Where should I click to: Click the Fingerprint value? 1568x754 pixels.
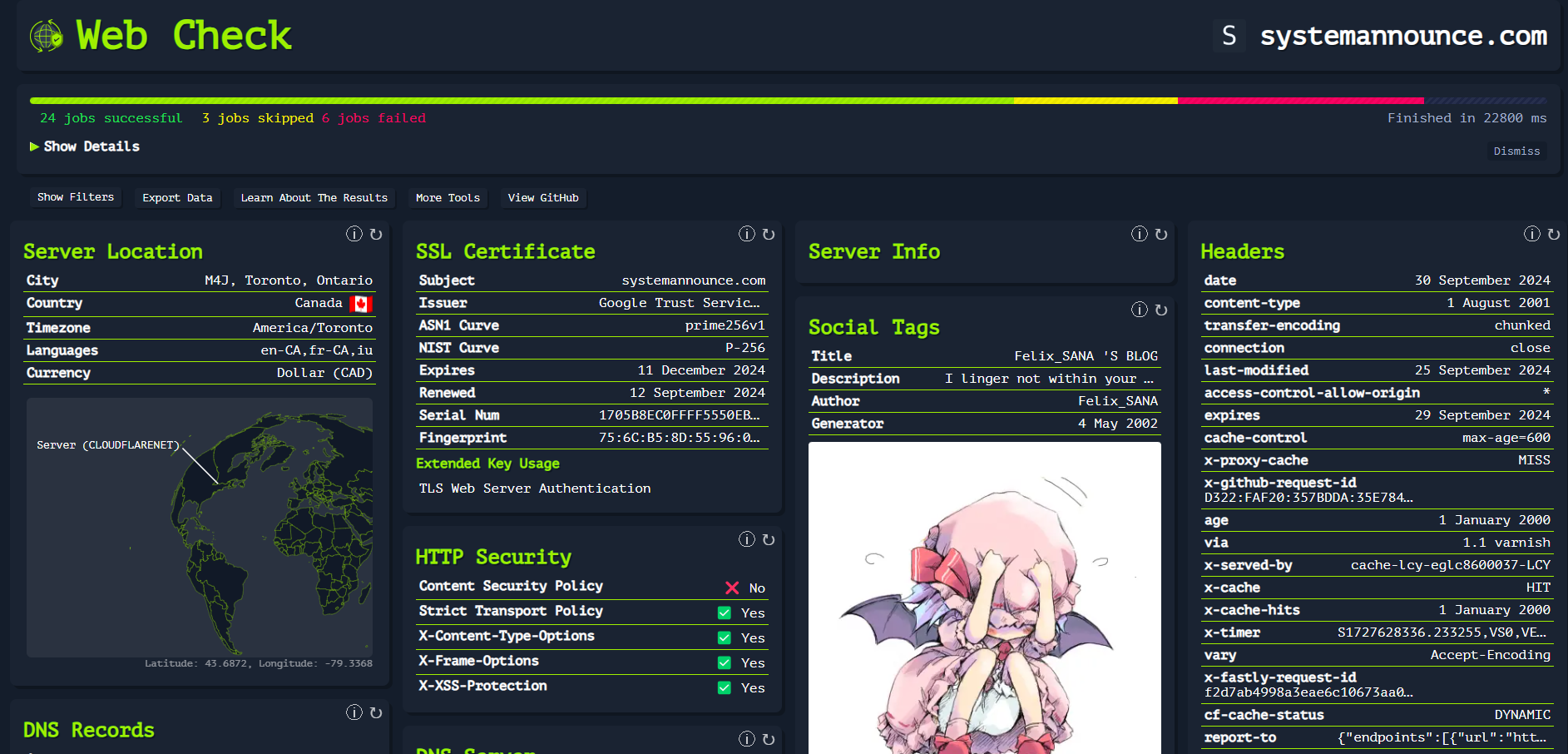click(680, 438)
